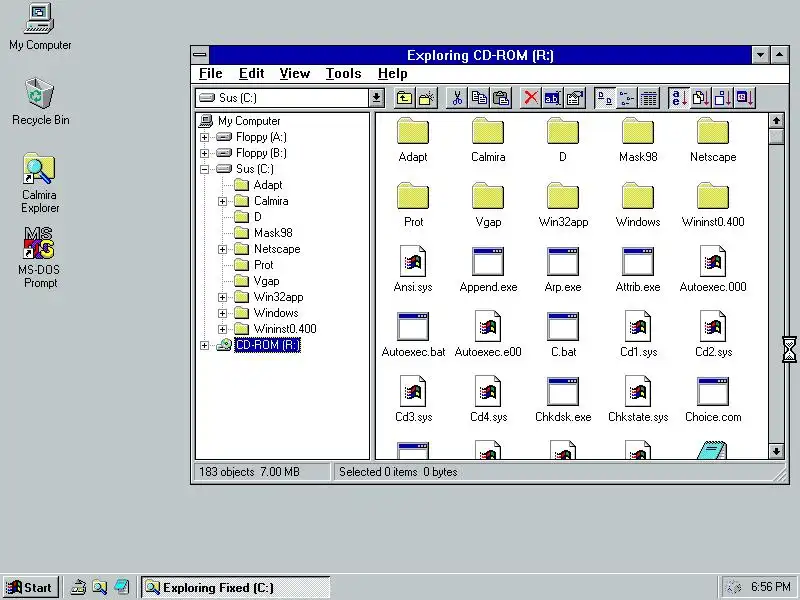Select Attrib.exe in the file list
This screenshot has height=600, width=800.
[x=638, y=269]
